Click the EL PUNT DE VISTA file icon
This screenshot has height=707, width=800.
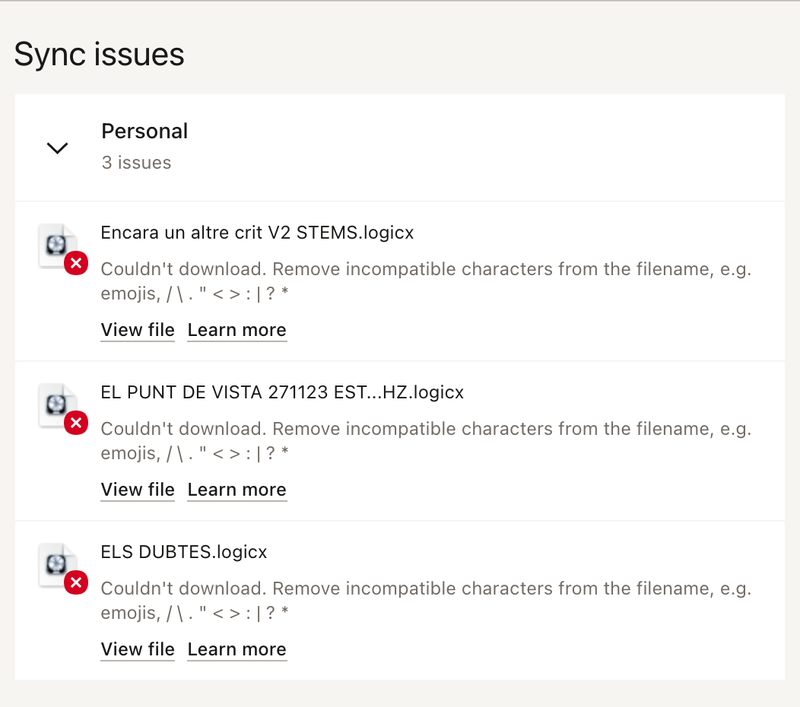point(56,404)
